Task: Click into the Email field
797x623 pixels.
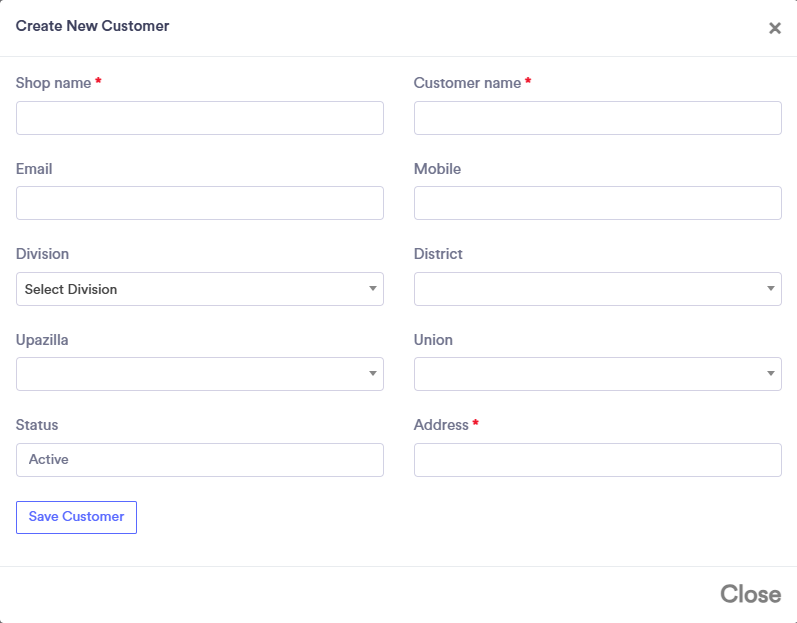Action: (200, 203)
